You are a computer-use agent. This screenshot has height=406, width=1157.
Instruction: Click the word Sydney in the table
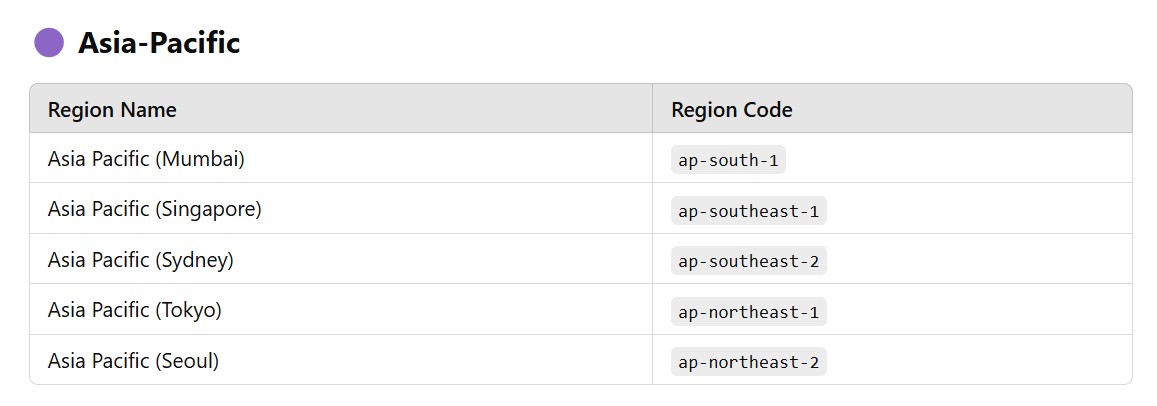pyautogui.click(x=194, y=260)
